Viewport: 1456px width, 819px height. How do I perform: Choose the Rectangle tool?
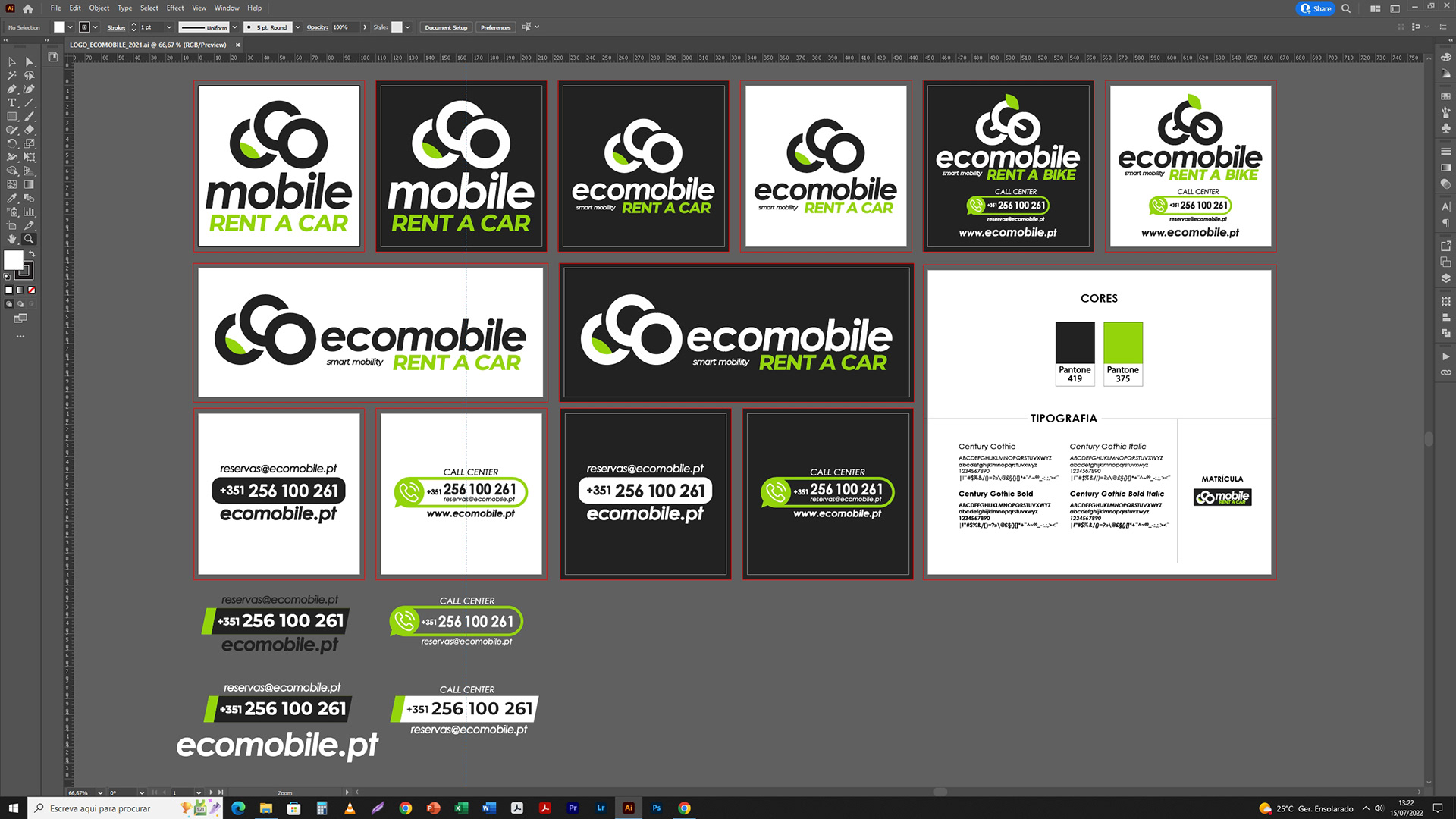pyautogui.click(x=12, y=117)
